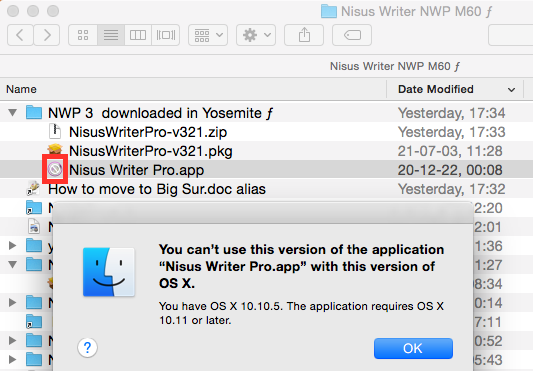Click the date 20-12-22, 00:08

[450, 170]
